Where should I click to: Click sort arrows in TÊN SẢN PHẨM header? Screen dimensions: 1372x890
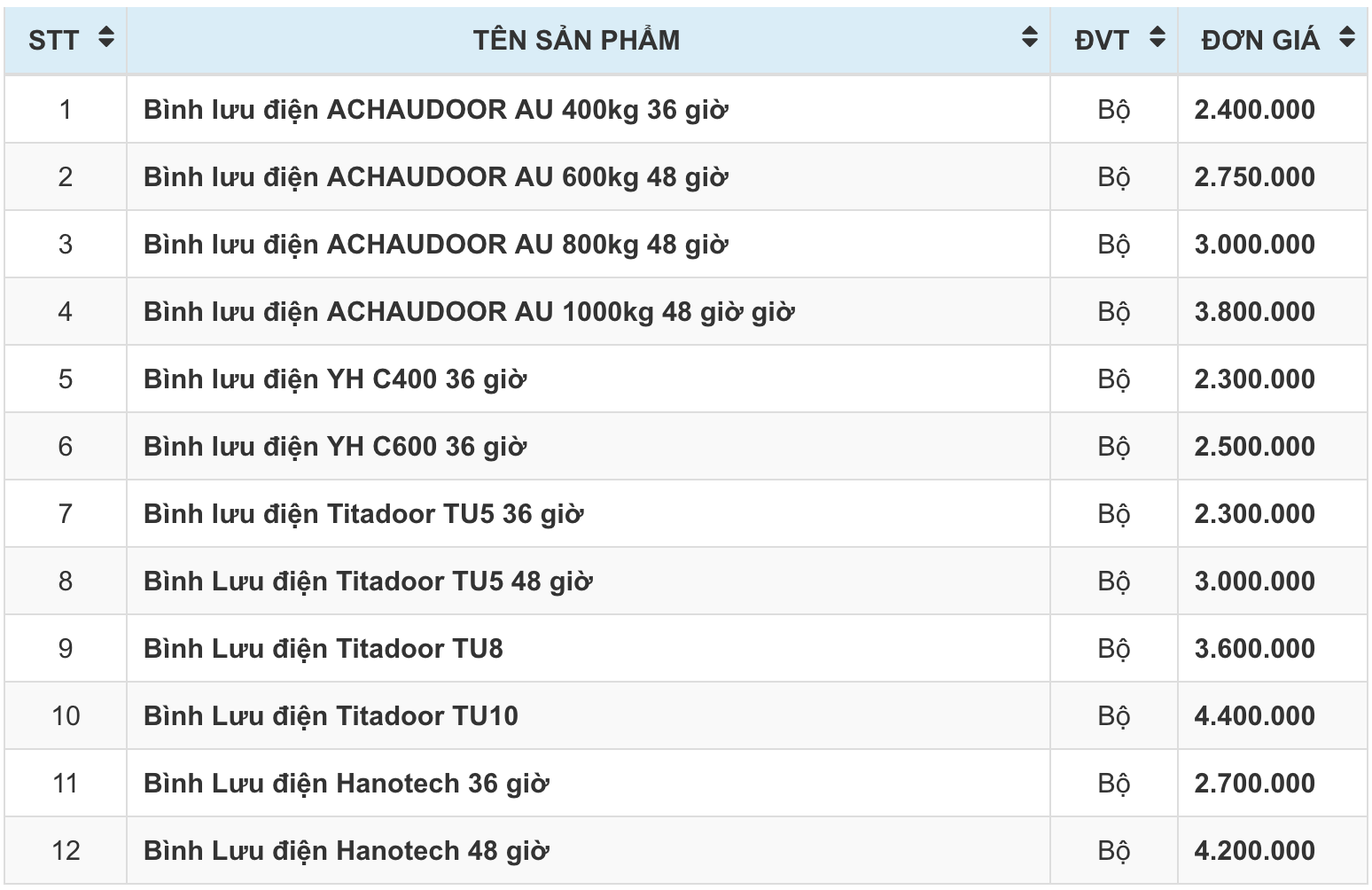pyautogui.click(x=1029, y=37)
